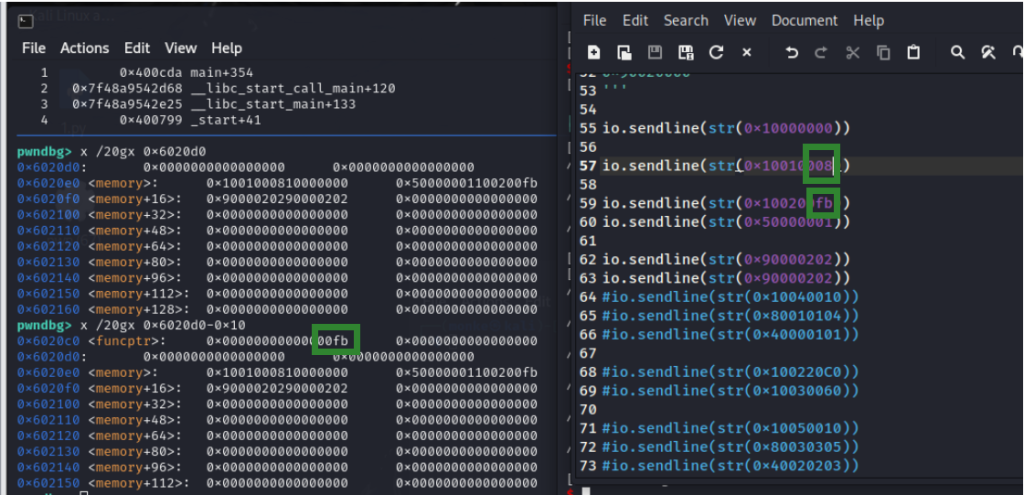1024x495 pixels.
Task: Open the terminal's View menu
Action: pyautogui.click(x=181, y=48)
